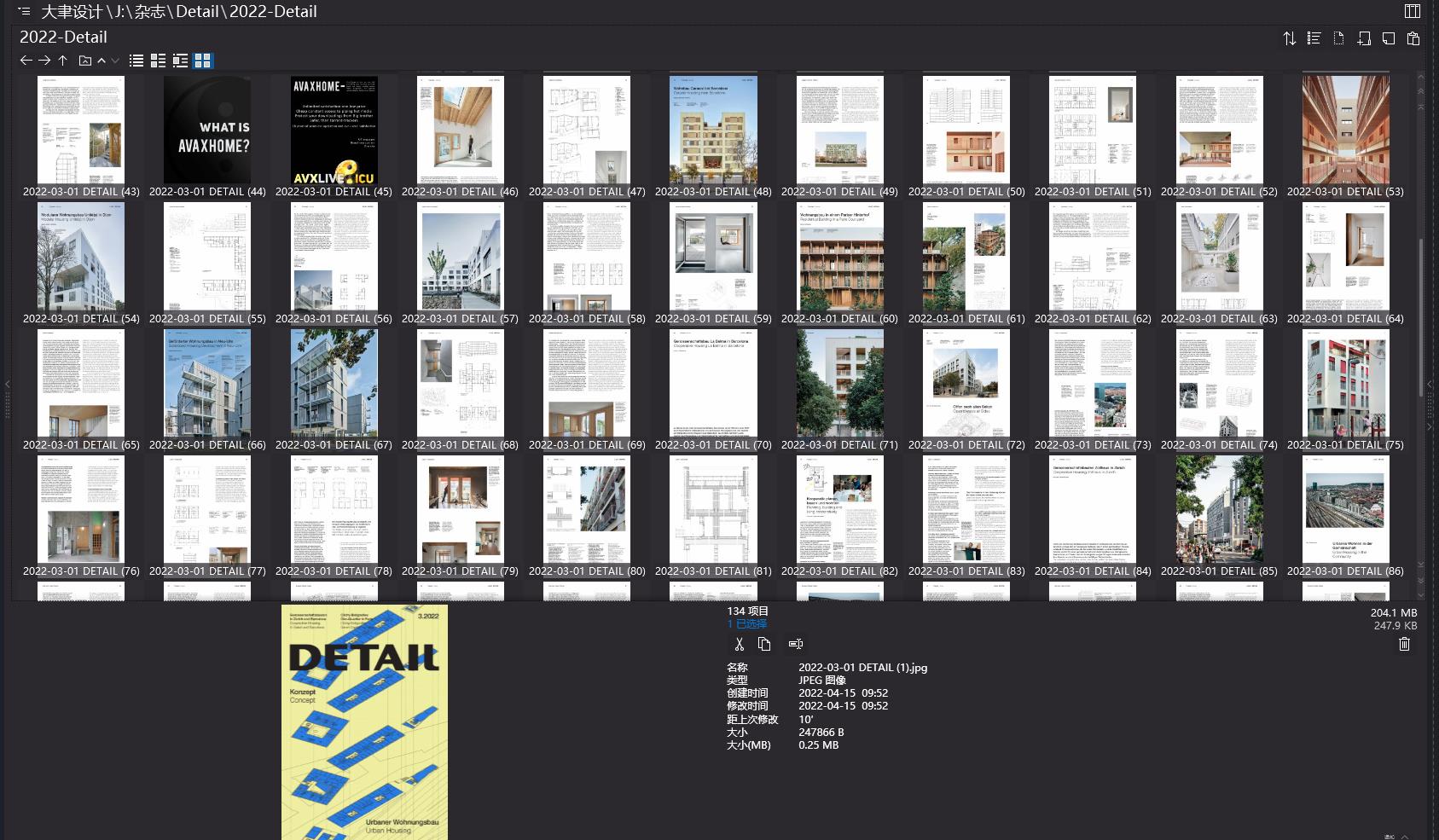Viewport: 1439px width, 840px height.
Task: Copy the selected image file
Action: tap(764, 644)
